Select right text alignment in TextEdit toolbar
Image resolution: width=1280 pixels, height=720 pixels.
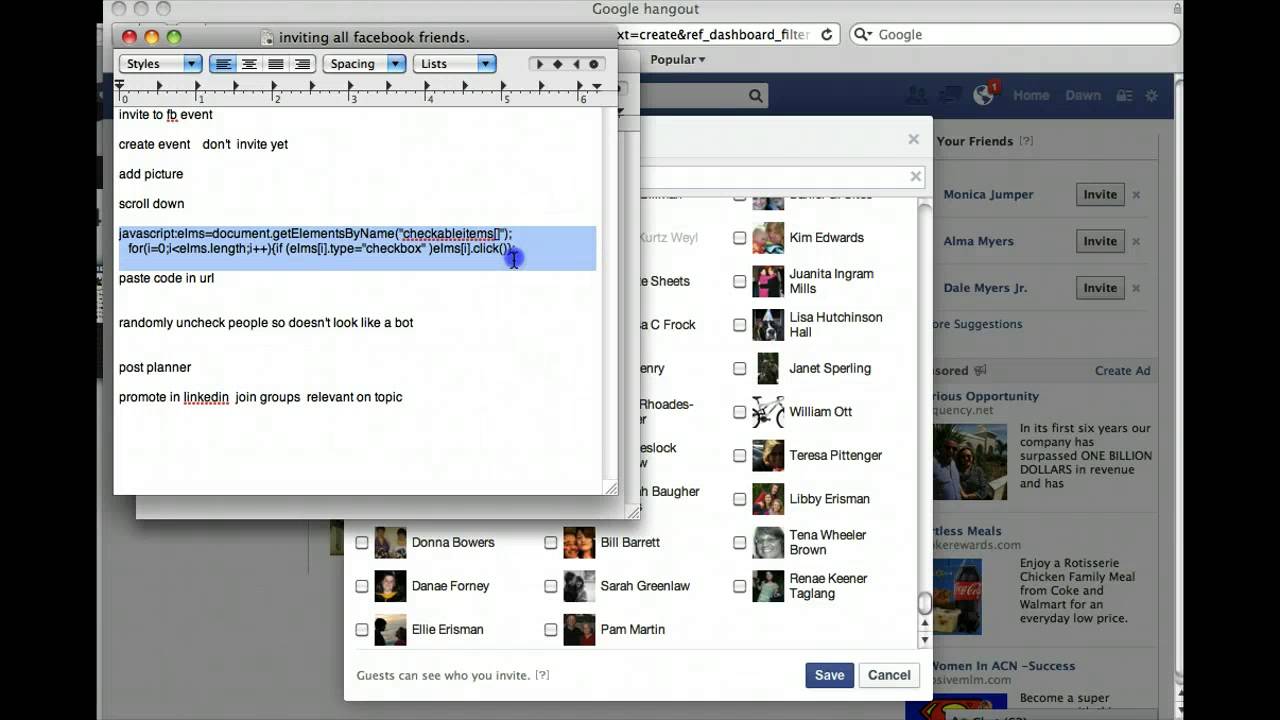coord(301,64)
